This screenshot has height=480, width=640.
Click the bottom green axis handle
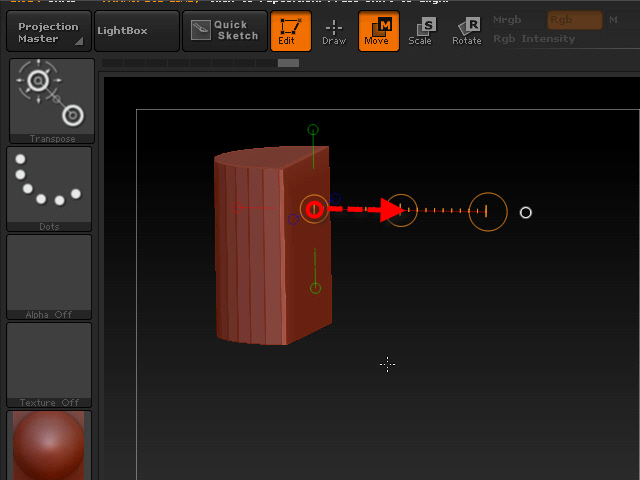tap(315, 288)
